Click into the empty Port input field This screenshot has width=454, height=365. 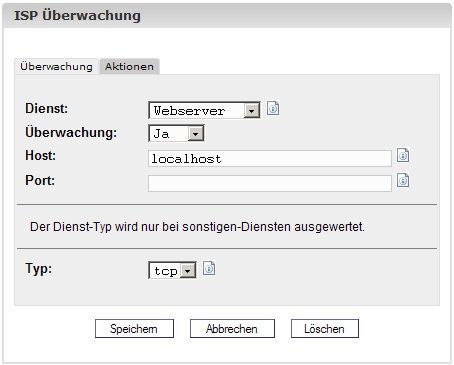point(270,184)
